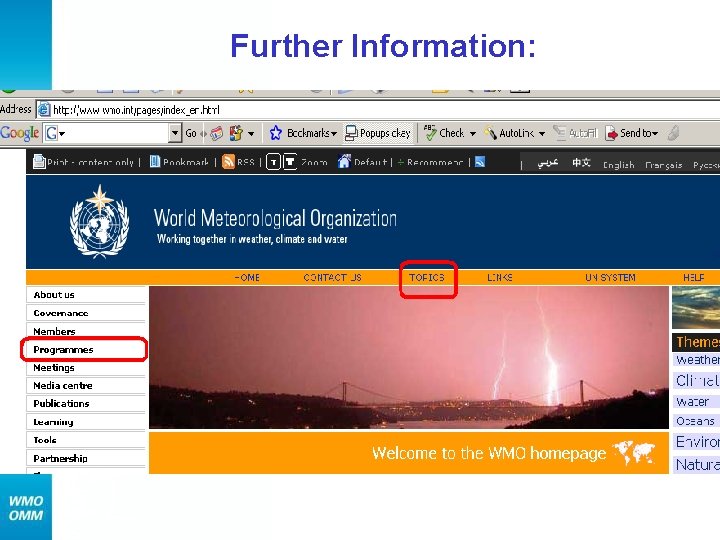Open the HOME navigation tab
The width and height of the screenshot is (720, 540).
click(x=247, y=277)
